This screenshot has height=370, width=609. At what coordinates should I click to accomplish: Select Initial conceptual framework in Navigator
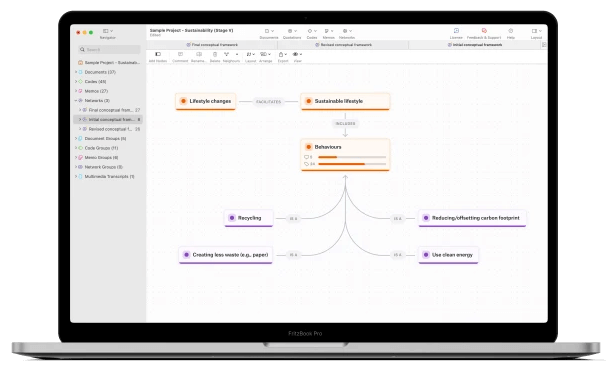tap(108, 120)
